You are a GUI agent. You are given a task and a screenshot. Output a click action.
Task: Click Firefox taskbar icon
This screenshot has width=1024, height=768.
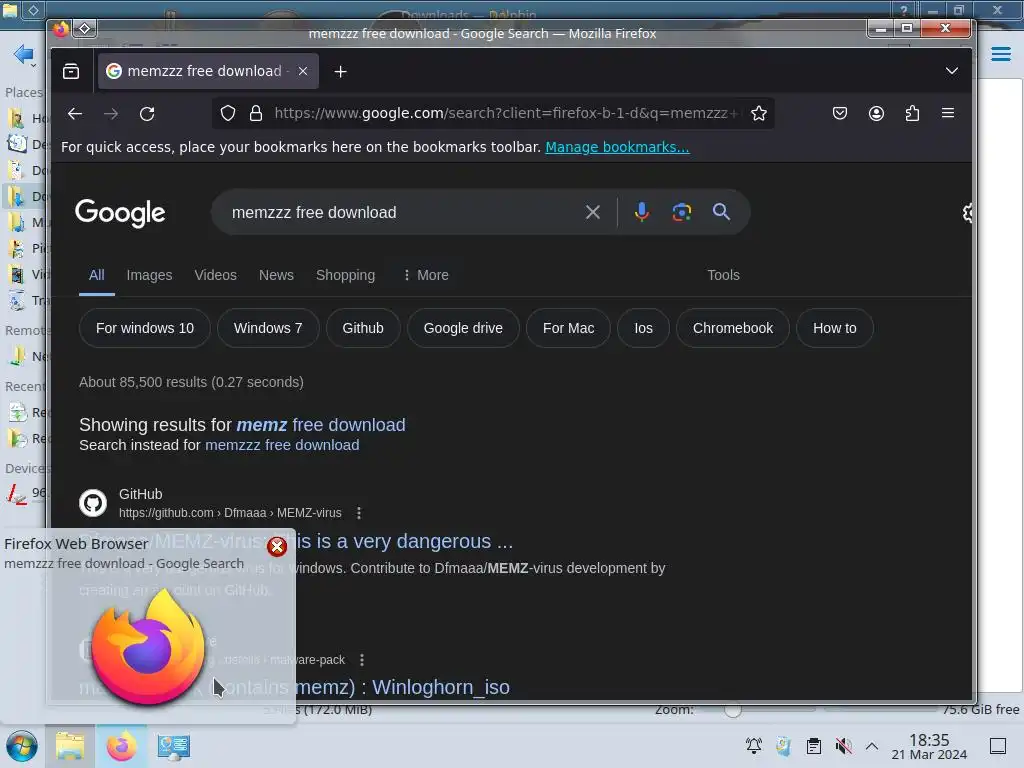click(121, 746)
